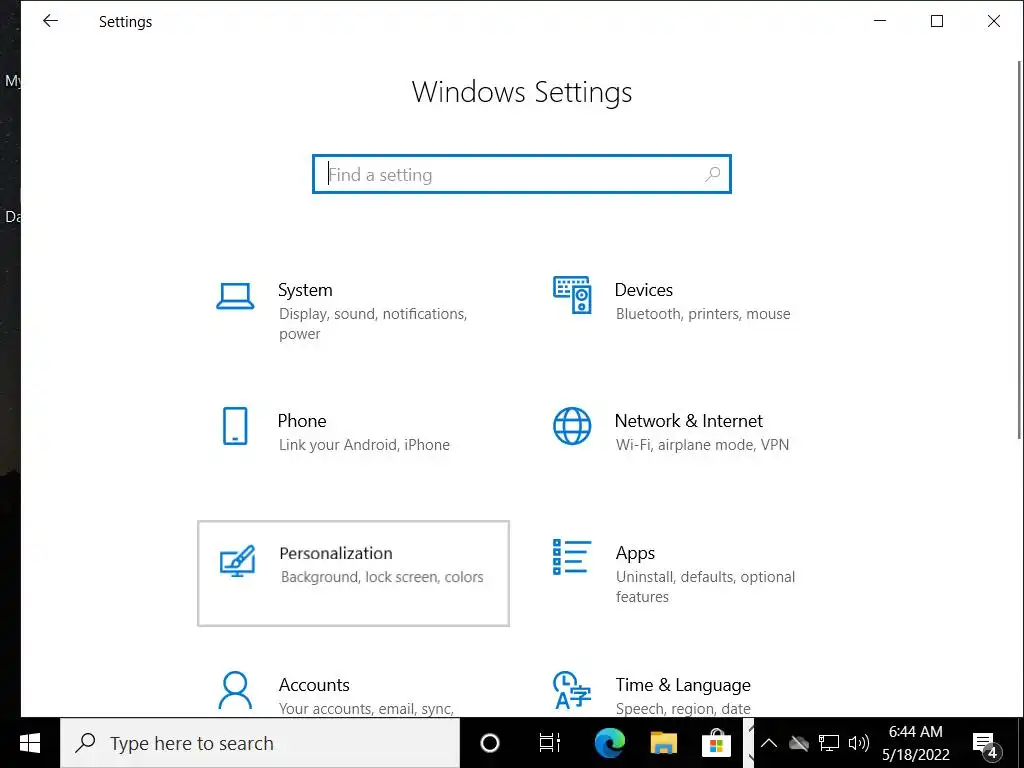Open File Explorer from taskbar
This screenshot has width=1024, height=768.
pyautogui.click(x=664, y=743)
